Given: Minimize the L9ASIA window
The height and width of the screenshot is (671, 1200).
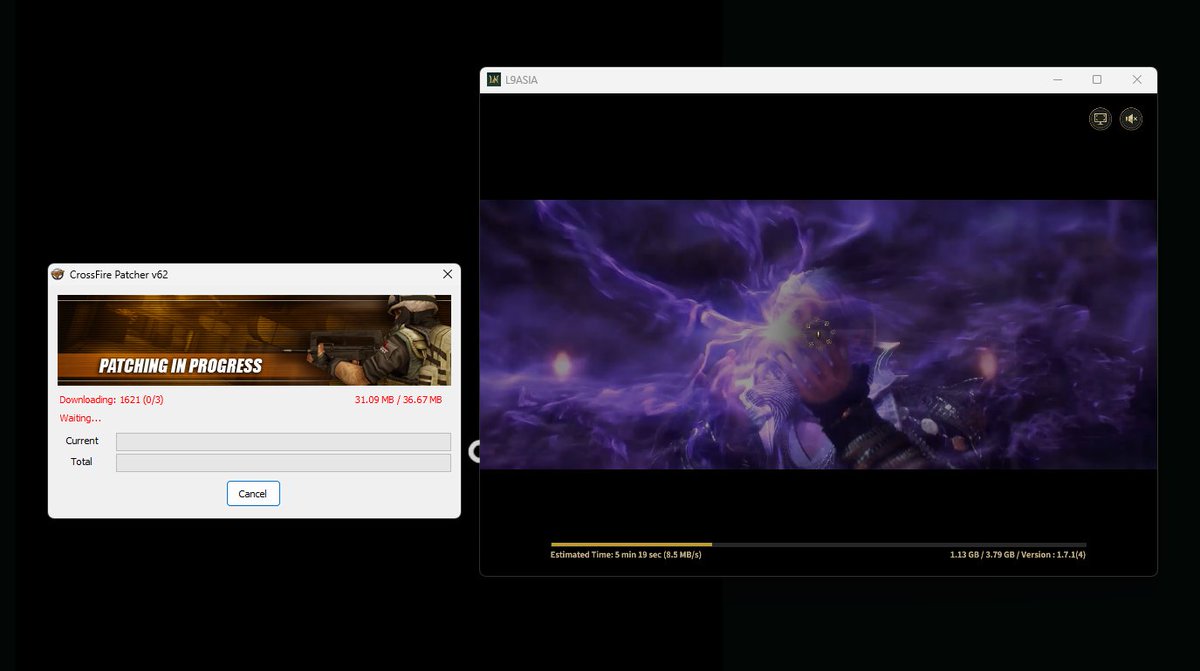Looking at the screenshot, I should pos(1057,79).
